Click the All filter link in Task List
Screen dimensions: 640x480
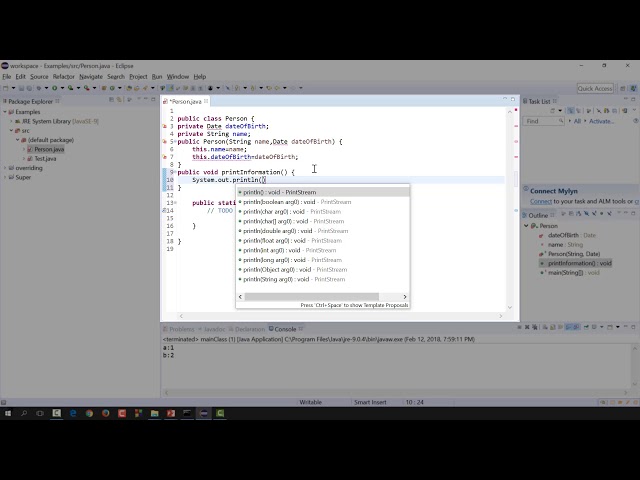[577, 121]
